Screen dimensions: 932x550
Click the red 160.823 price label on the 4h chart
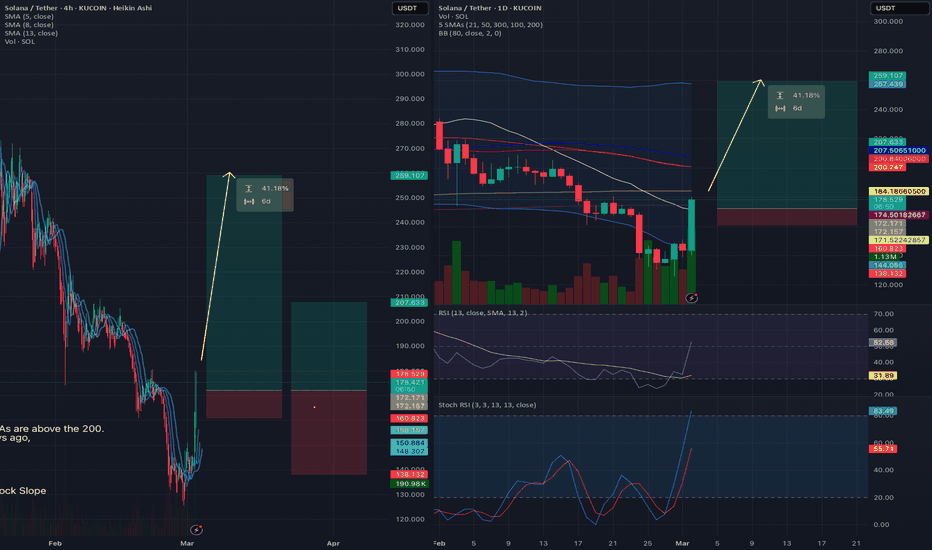click(x=409, y=419)
